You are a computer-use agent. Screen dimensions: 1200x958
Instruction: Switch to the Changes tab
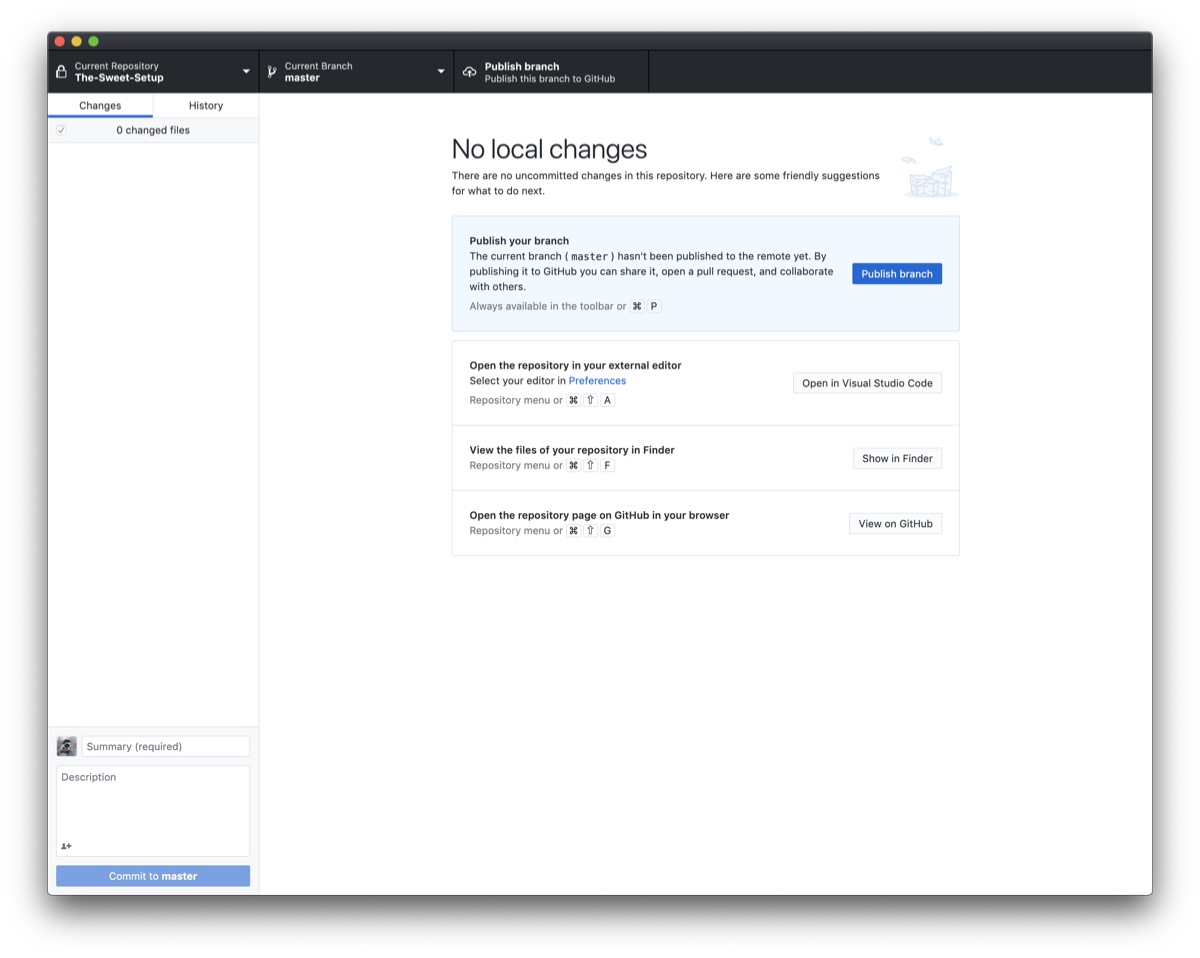coord(100,105)
